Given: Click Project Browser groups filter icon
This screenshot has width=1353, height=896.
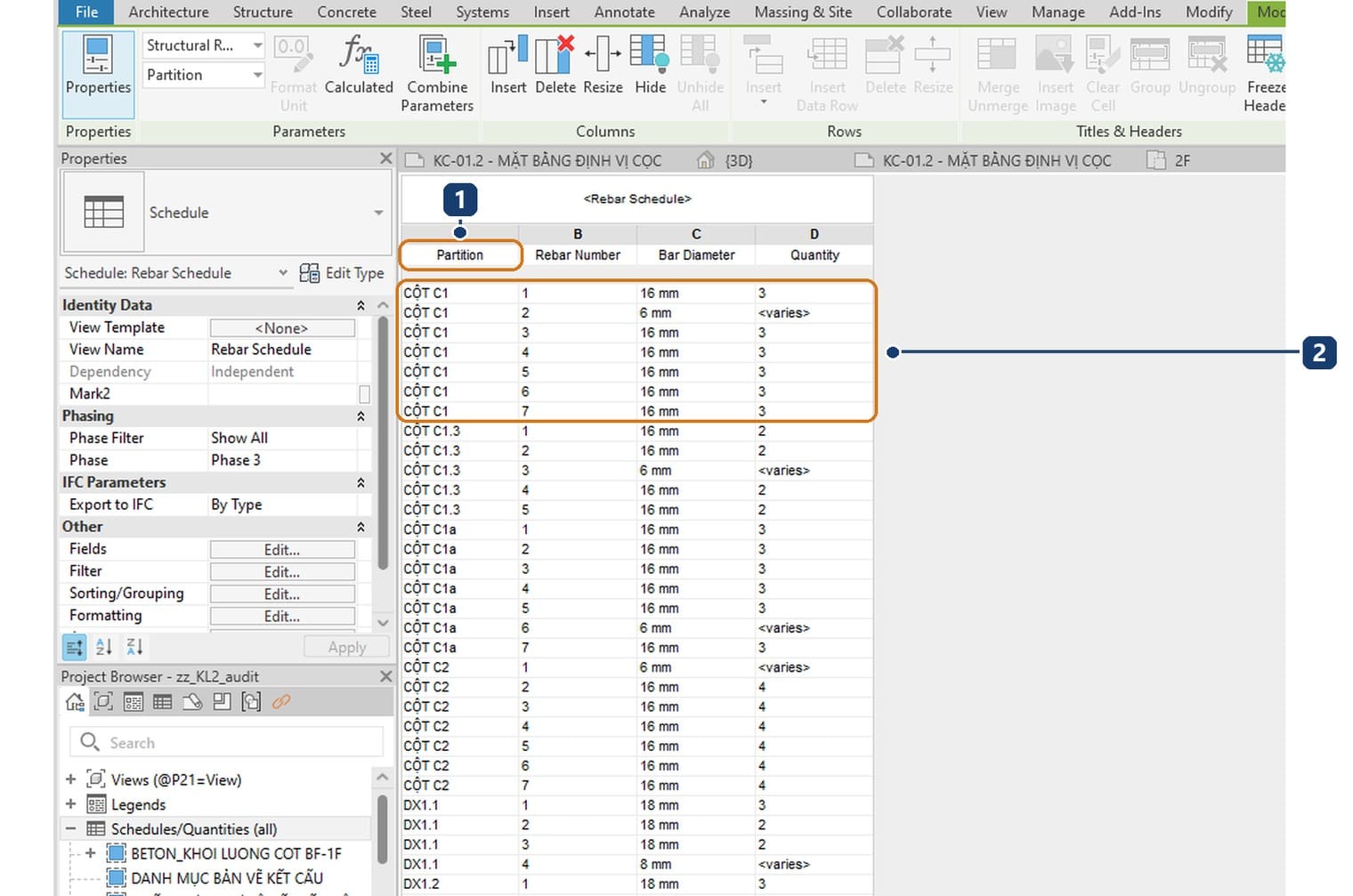Looking at the screenshot, I should pyautogui.click(x=252, y=702).
